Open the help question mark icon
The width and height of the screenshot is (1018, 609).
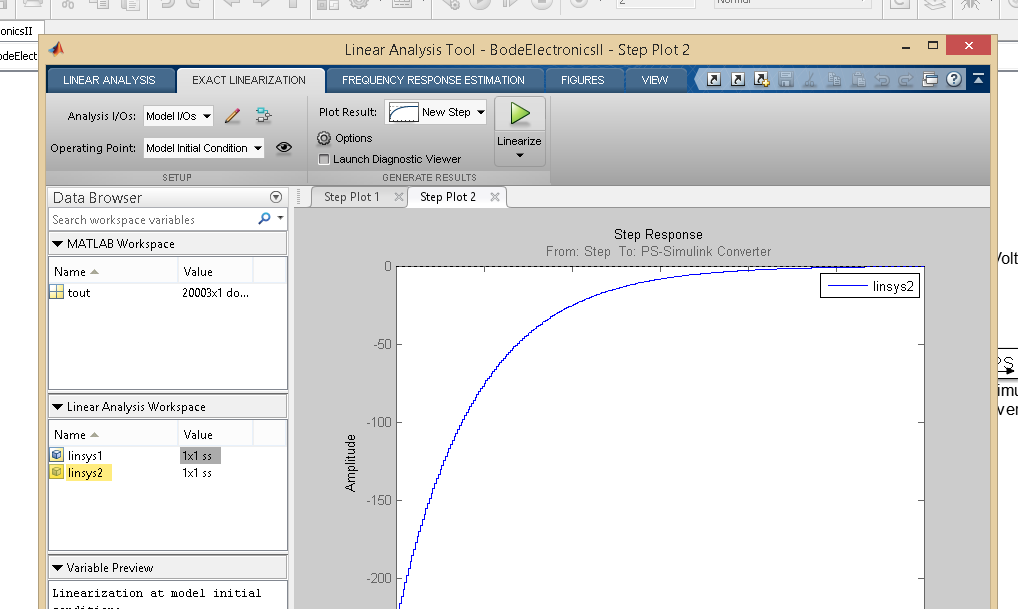954,80
